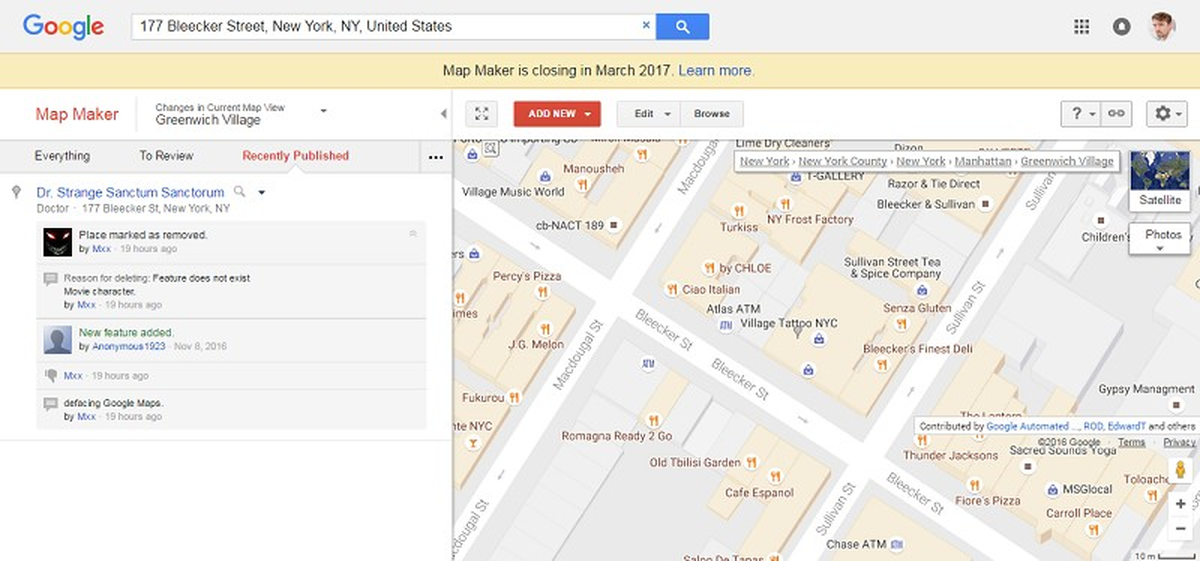Viewport: 1200px width, 561px height.
Task: Open the ADD NEW dropdown
Action: (x=557, y=114)
